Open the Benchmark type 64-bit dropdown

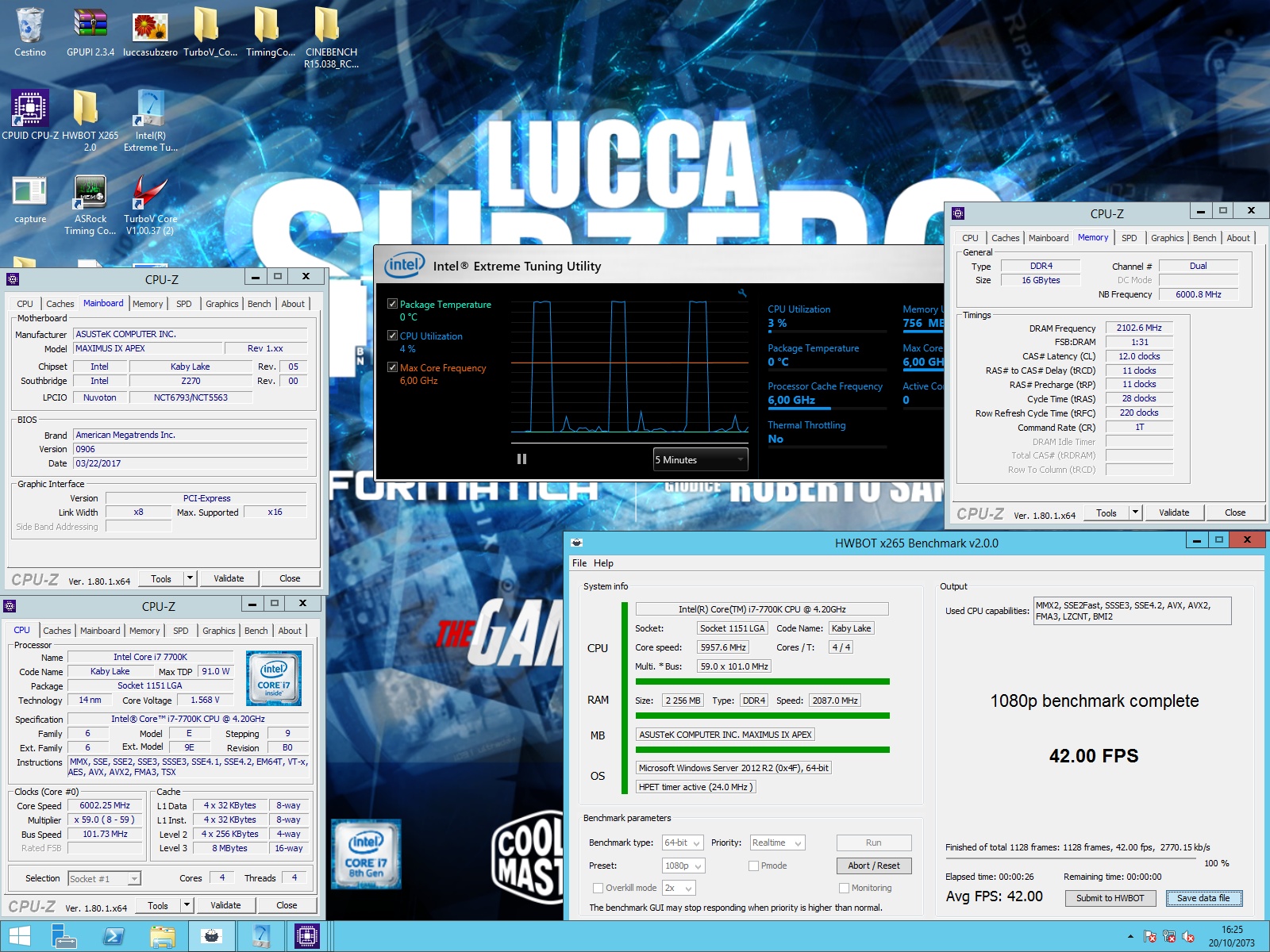(683, 843)
